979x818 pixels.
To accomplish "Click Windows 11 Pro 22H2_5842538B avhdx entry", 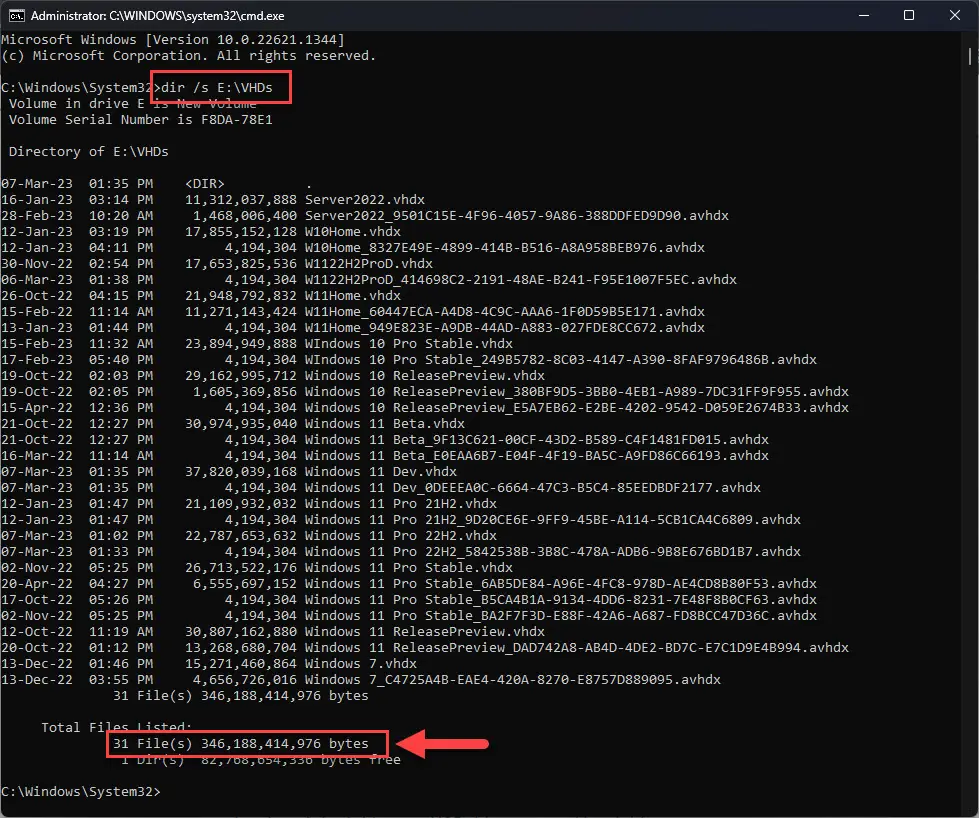I will (553, 551).
